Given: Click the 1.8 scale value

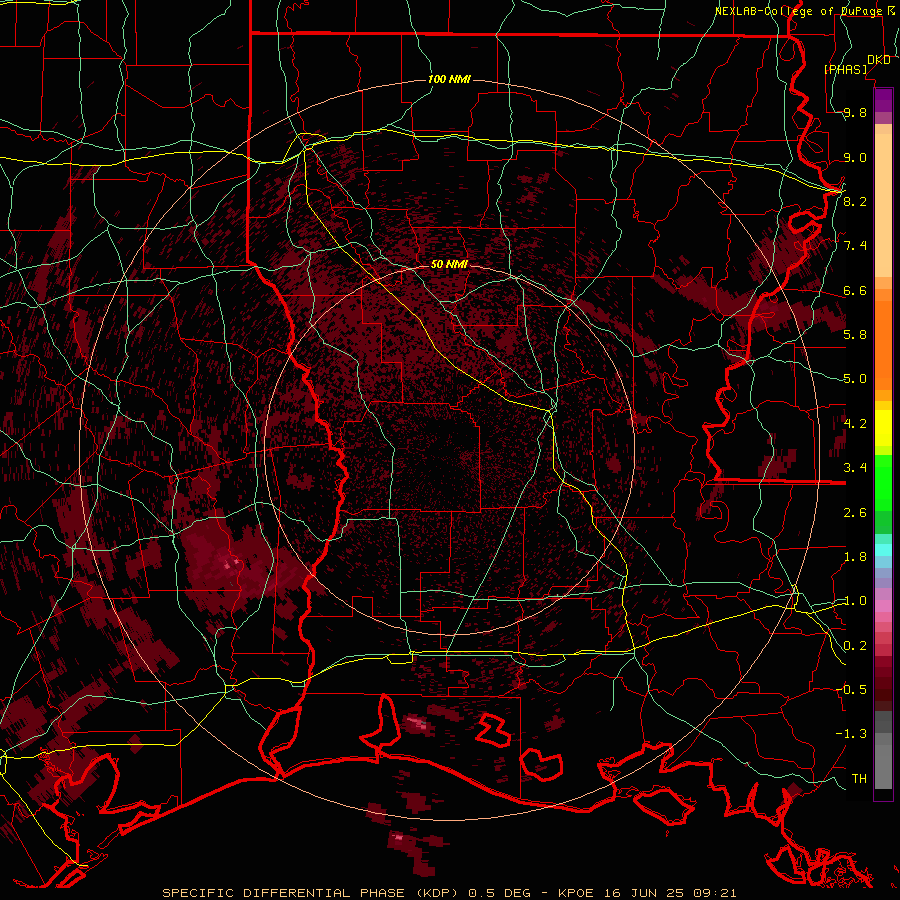Looking at the screenshot, I should [855, 556].
